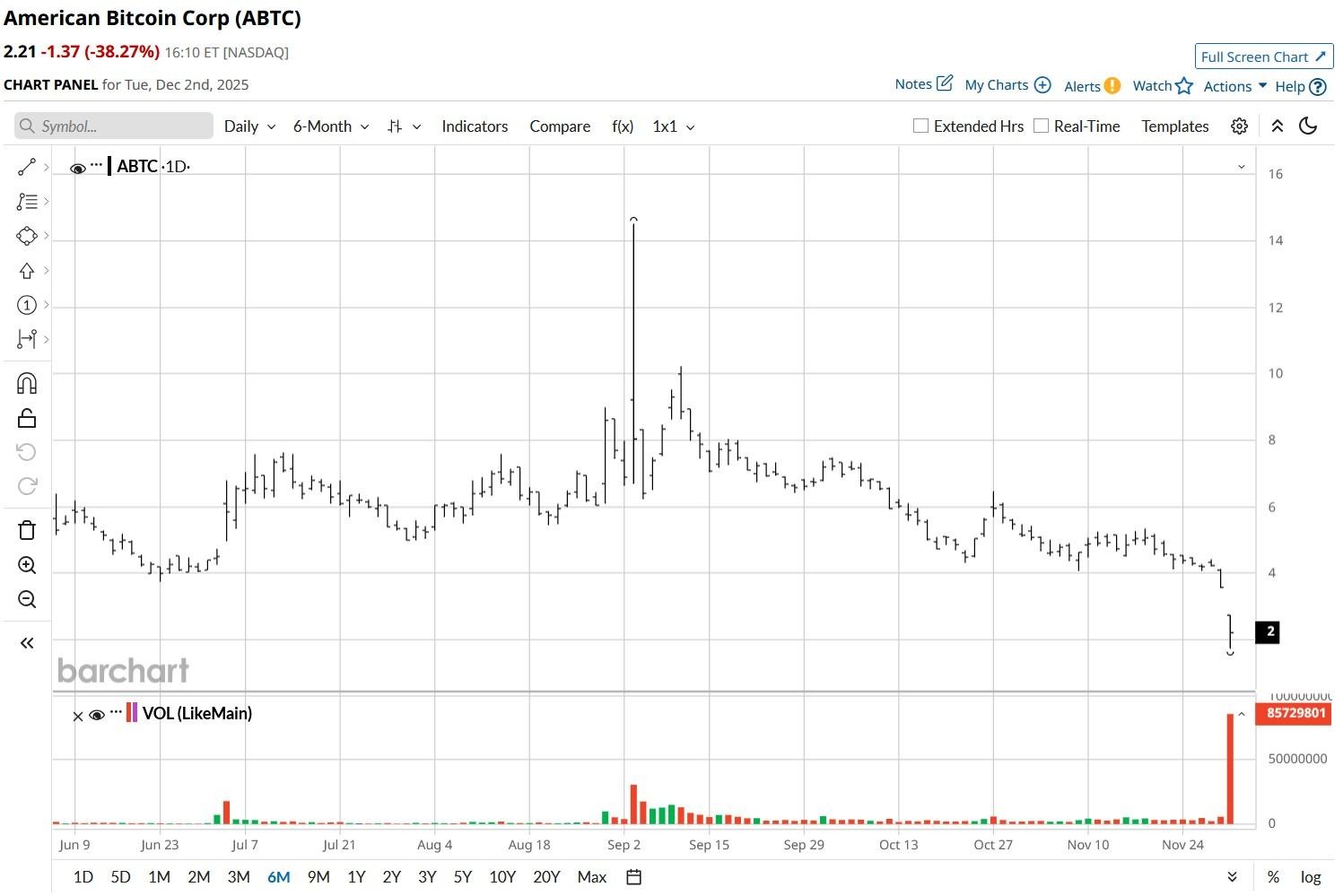Open the 1x1 grid layout dropdown
The height and width of the screenshot is (896, 1343).
[x=674, y=126]
